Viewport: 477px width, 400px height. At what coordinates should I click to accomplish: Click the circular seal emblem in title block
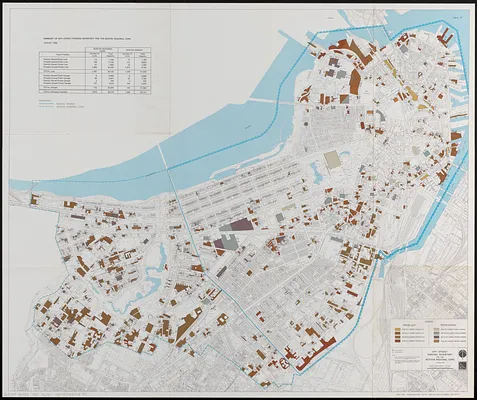click(x=462, y=354)
